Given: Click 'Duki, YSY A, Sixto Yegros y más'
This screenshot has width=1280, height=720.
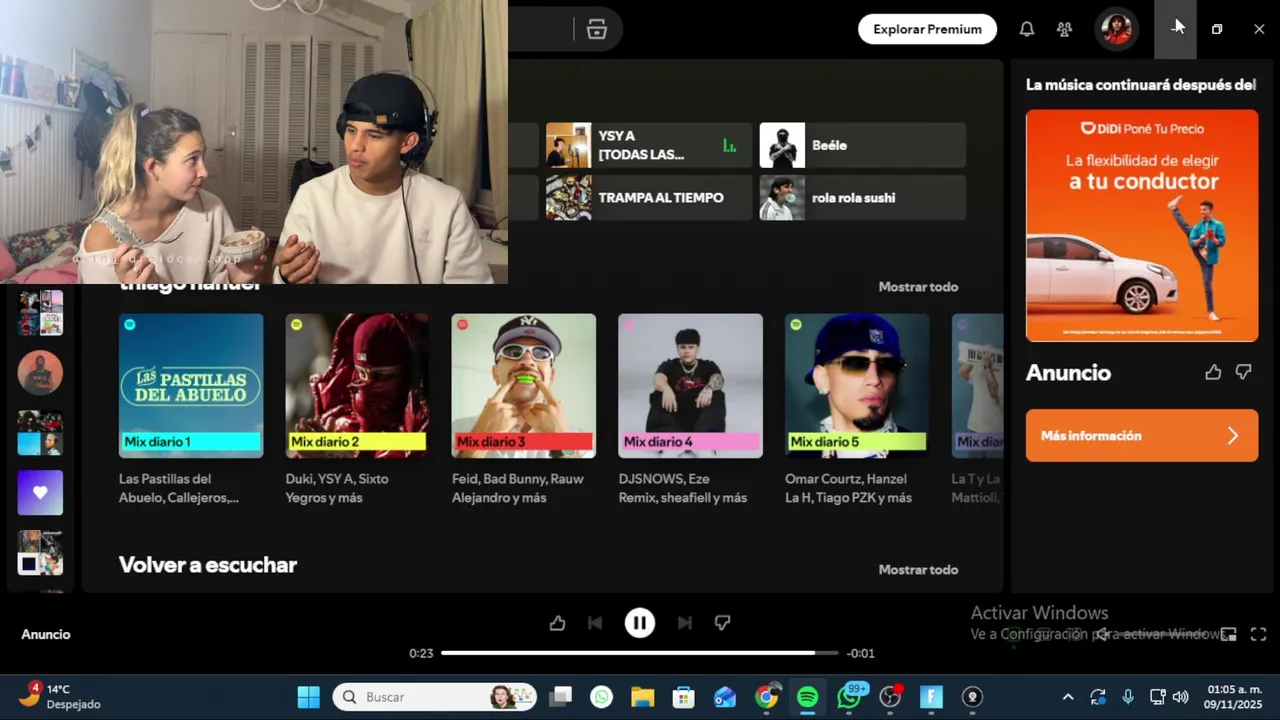Looking at the screenshot, I should click(x=337, y=488).
